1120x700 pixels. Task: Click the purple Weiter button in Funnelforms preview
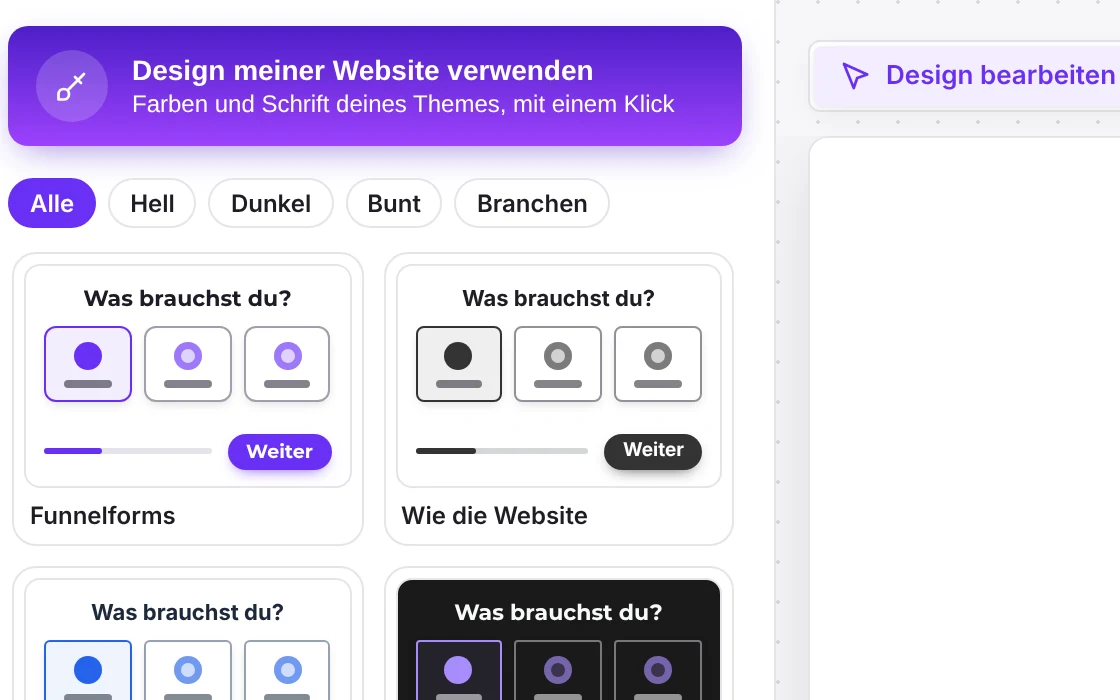[280, 451]
